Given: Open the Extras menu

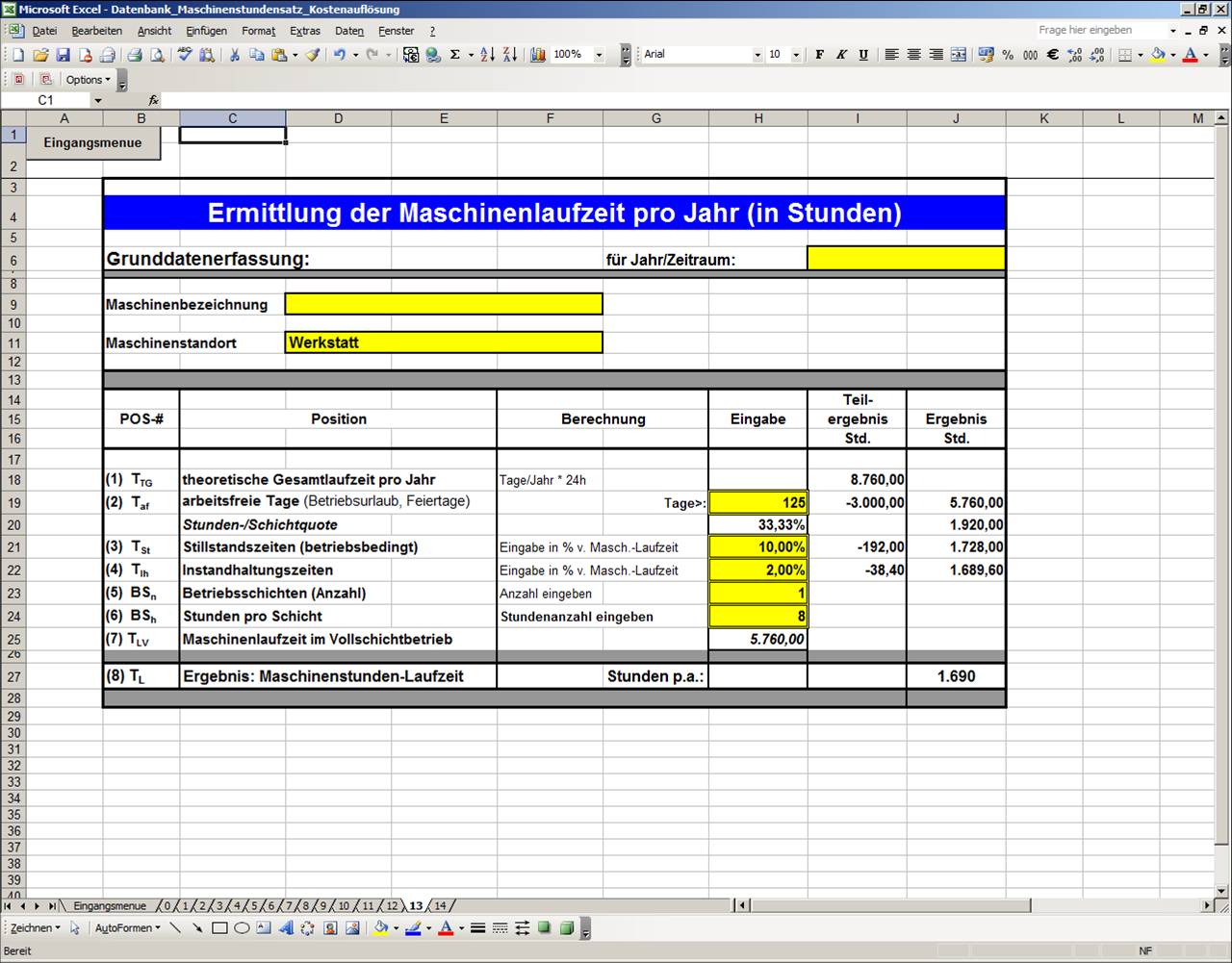Looking at the screenshot, I should (x=305, y=31).
